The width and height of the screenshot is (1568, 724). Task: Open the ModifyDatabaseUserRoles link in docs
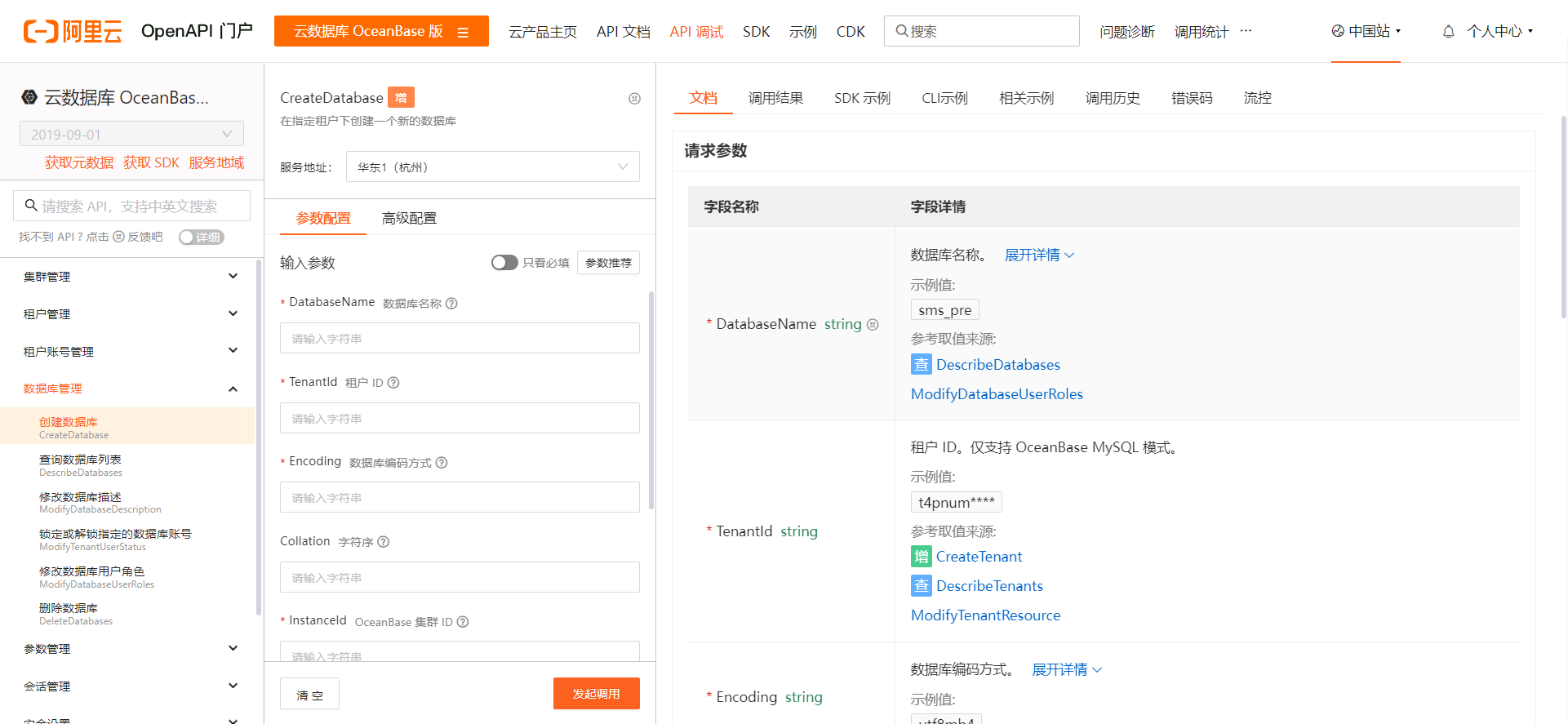pyautogui.click(x=997, y=394)
